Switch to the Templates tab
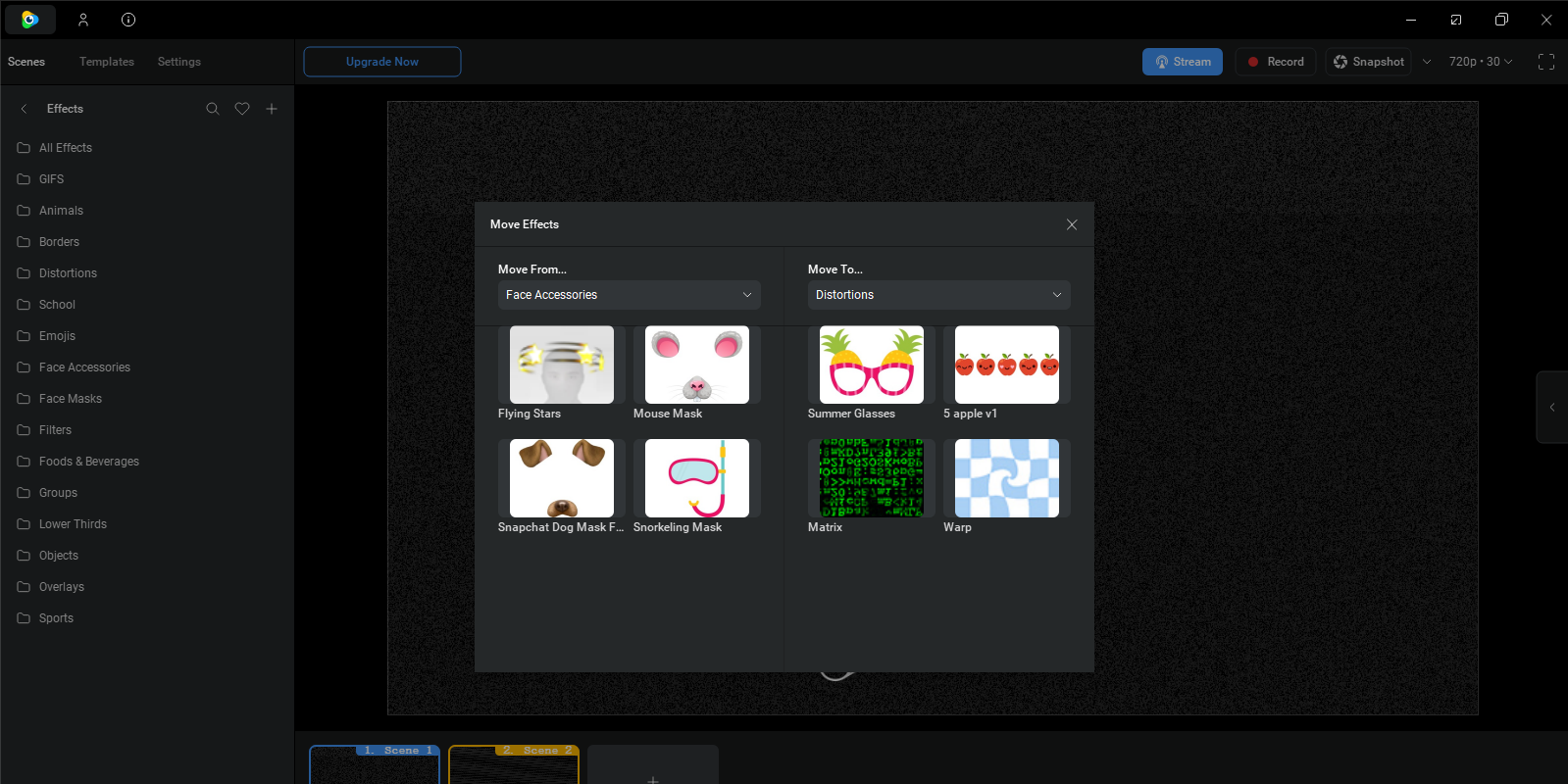Image resolution: width=1568 pixels, height=784 pixels. (x=107, y=62)
